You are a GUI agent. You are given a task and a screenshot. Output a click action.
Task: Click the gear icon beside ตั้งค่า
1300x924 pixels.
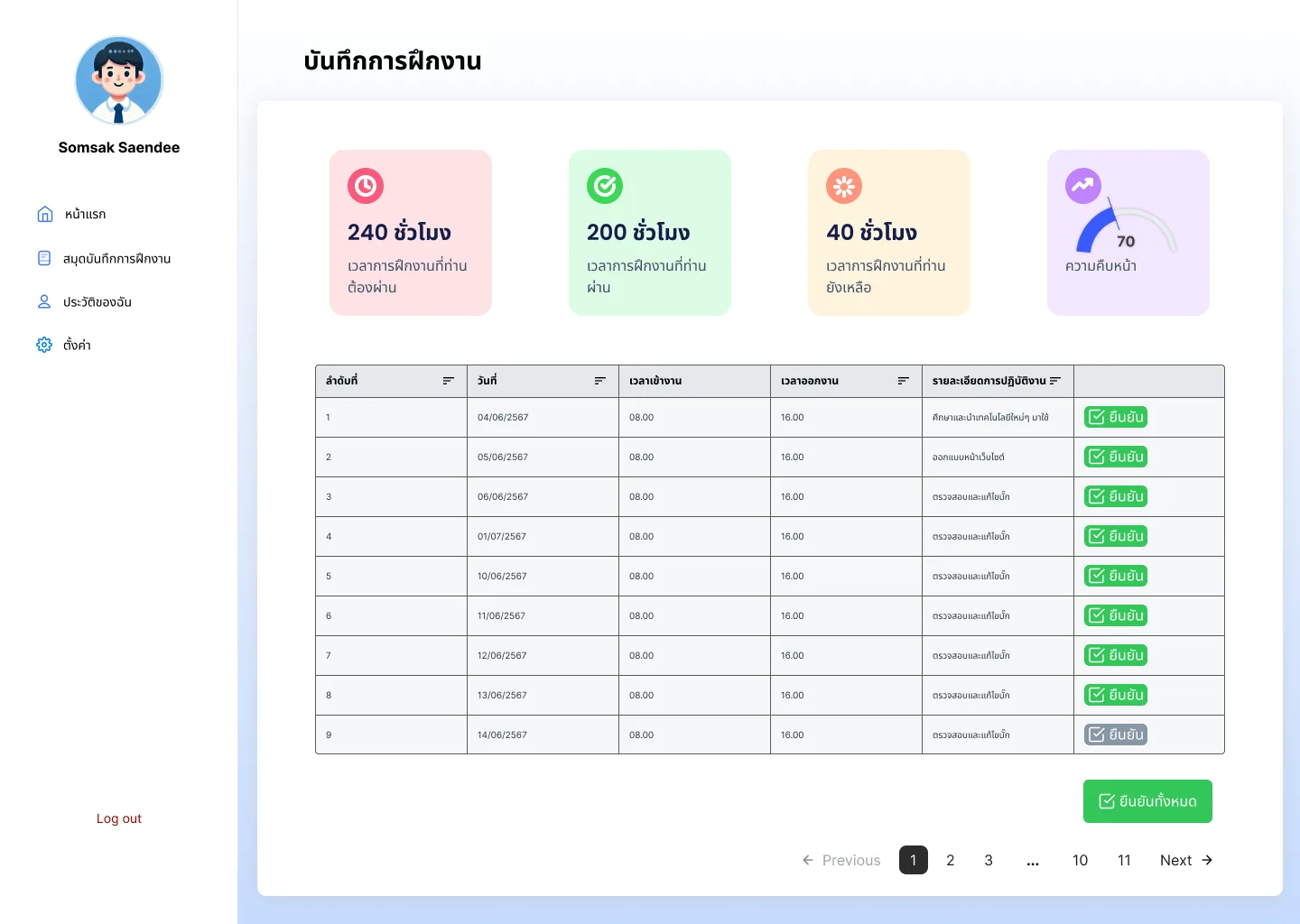(44, 345)
